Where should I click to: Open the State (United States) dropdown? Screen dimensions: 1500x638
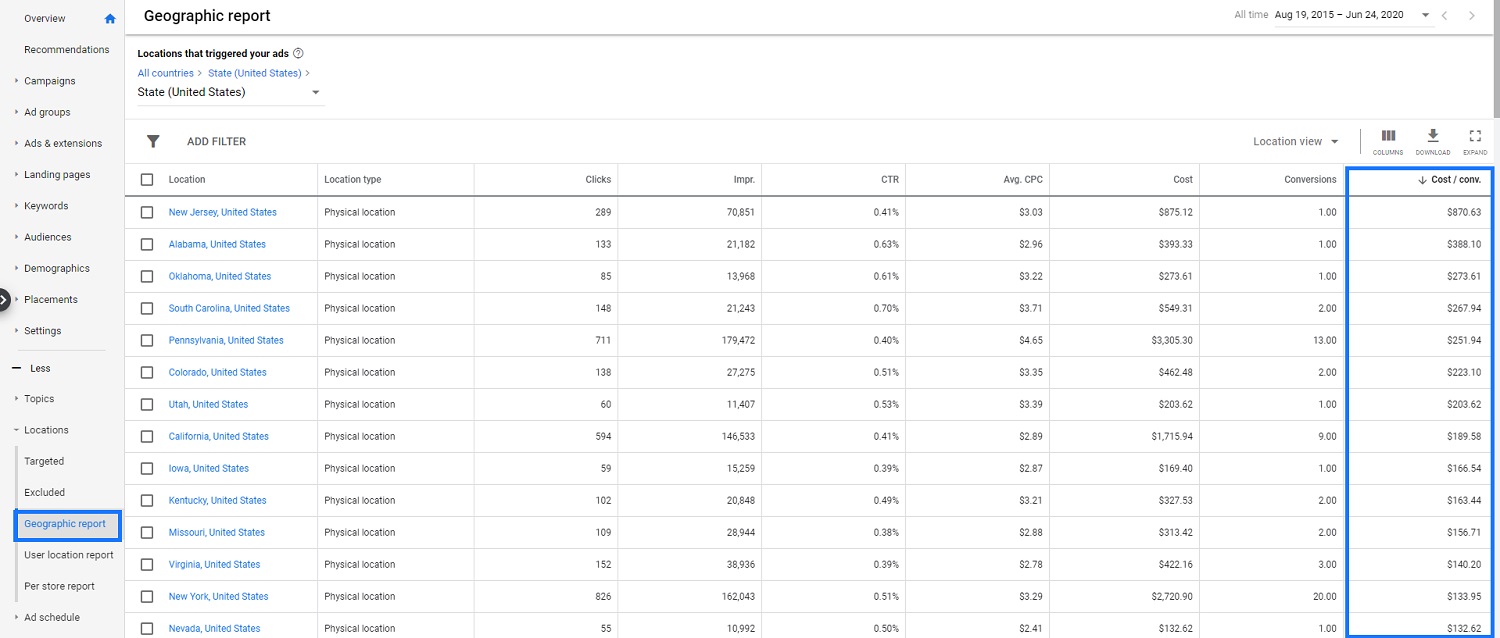(x=229, y=91)
